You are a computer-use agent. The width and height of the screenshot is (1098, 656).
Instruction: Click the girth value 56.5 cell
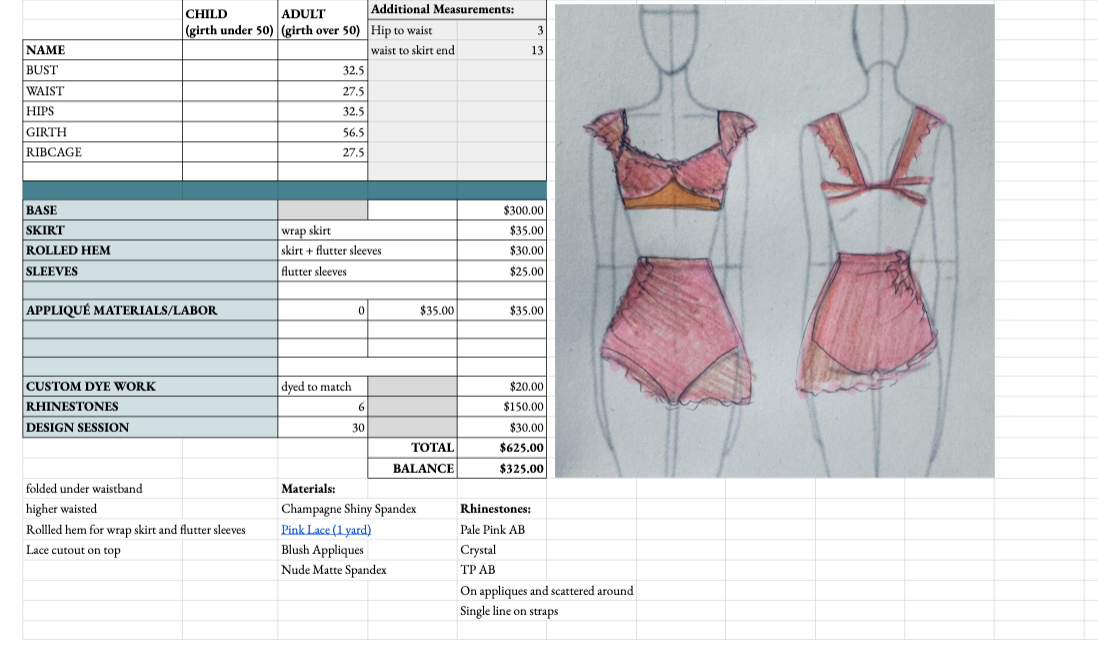pos(323,132)
